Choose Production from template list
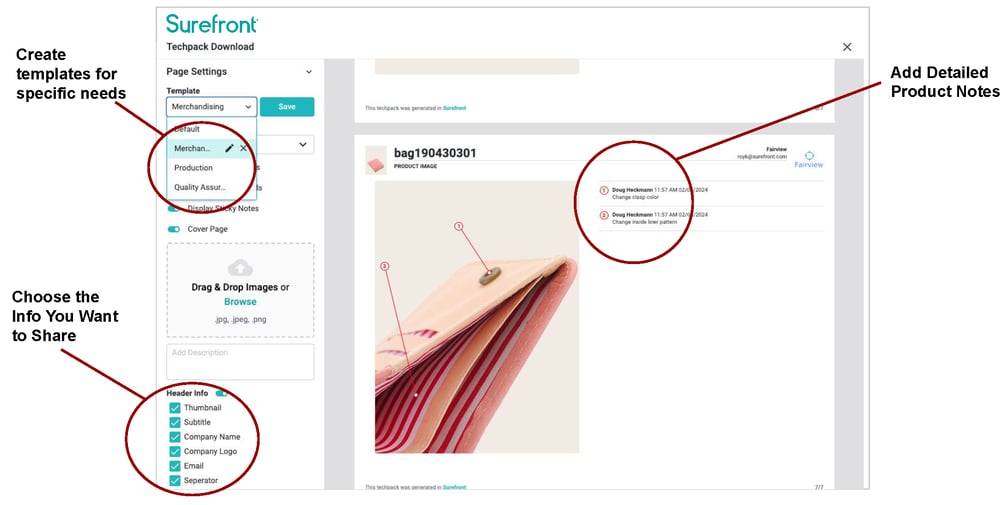The width and height of the screenshot is (1008, 505). coord(194,168)
